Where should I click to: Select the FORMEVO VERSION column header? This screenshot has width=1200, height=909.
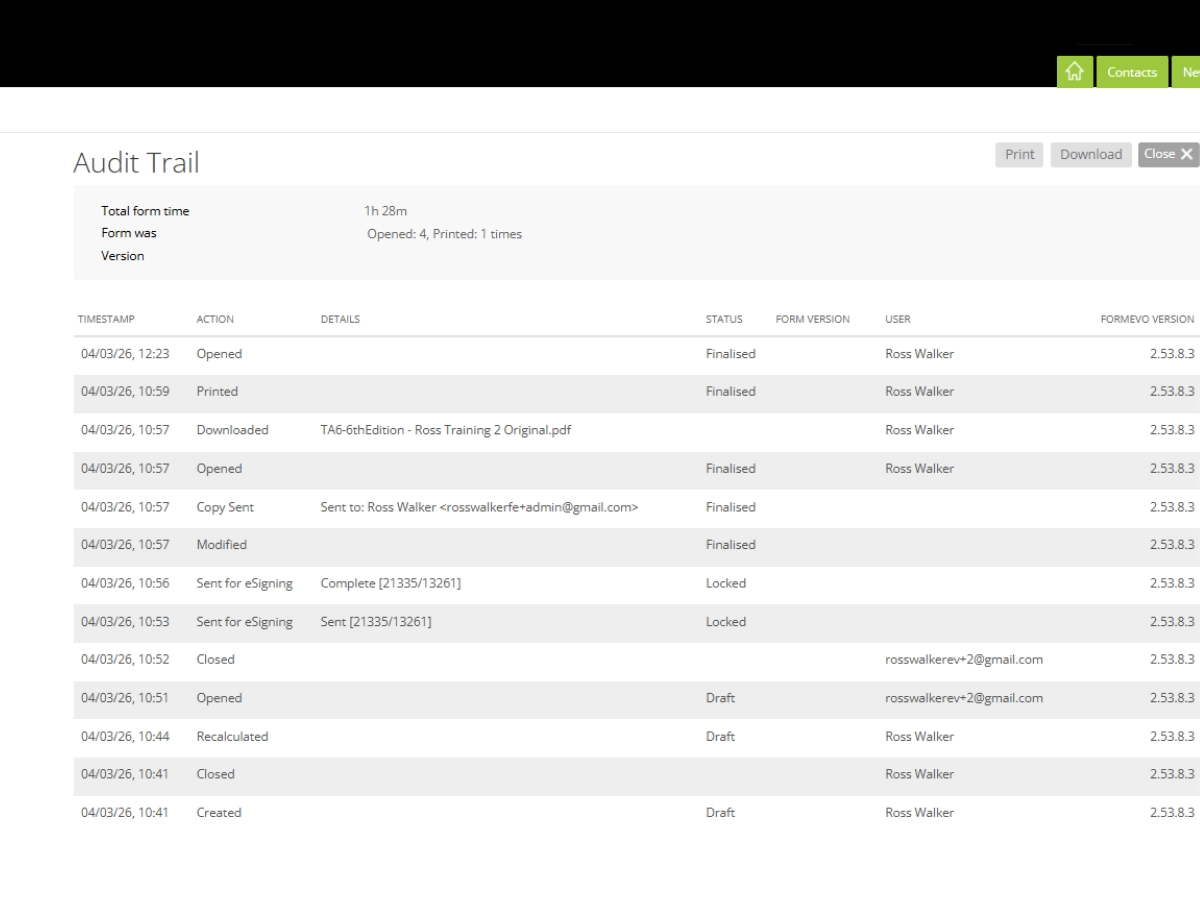coord(1147,319)
